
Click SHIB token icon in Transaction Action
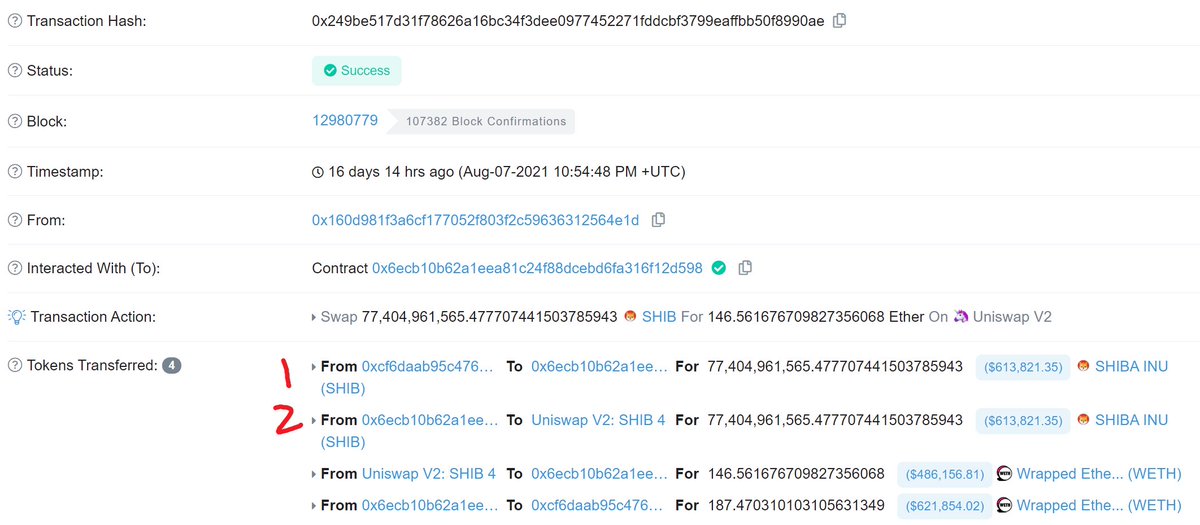[630, 316]
